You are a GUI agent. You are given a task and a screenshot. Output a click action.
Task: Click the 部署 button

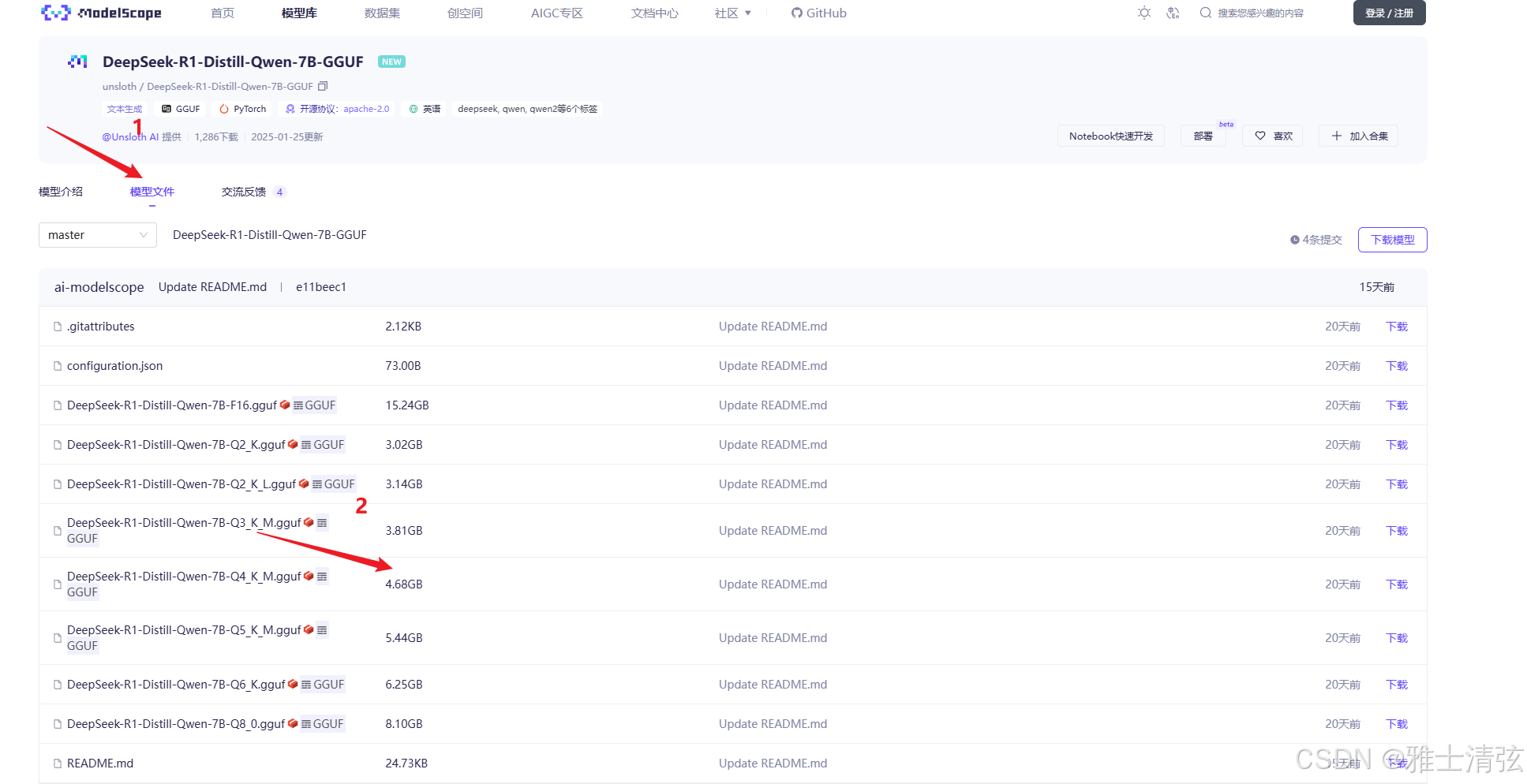tap(1203, 136)
